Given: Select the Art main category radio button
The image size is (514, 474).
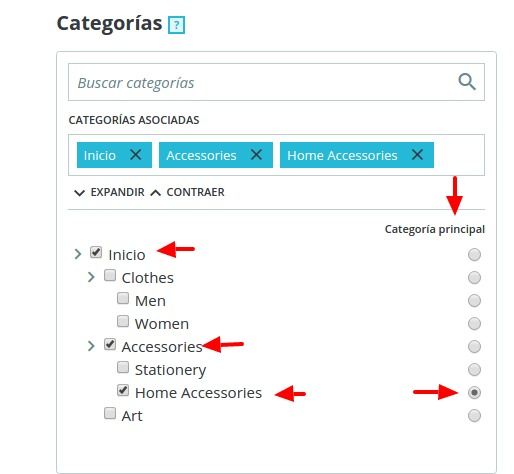Looking at the screenshot, I should [474, 416].
